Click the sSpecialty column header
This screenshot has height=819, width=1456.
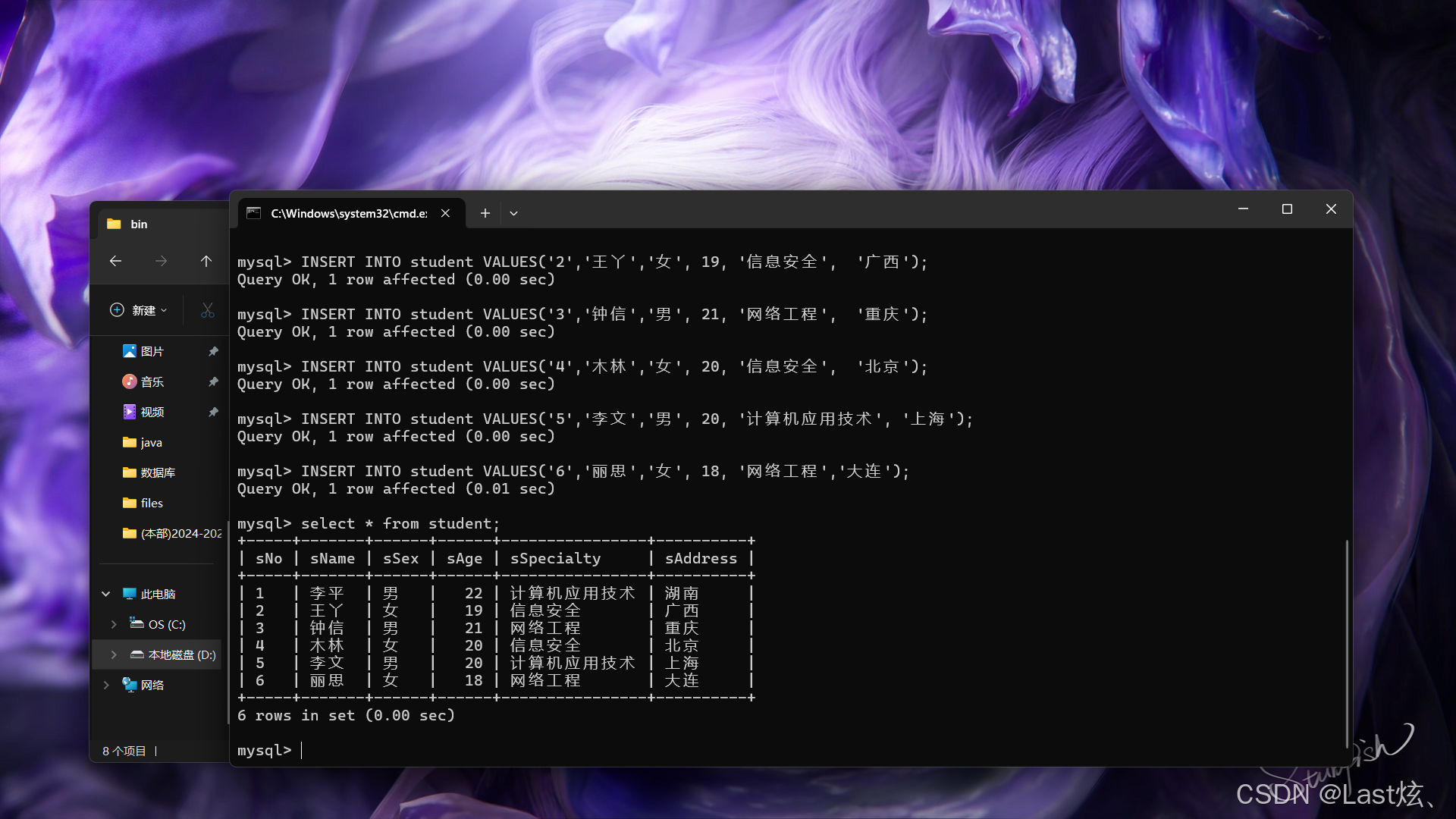(555, 558)
